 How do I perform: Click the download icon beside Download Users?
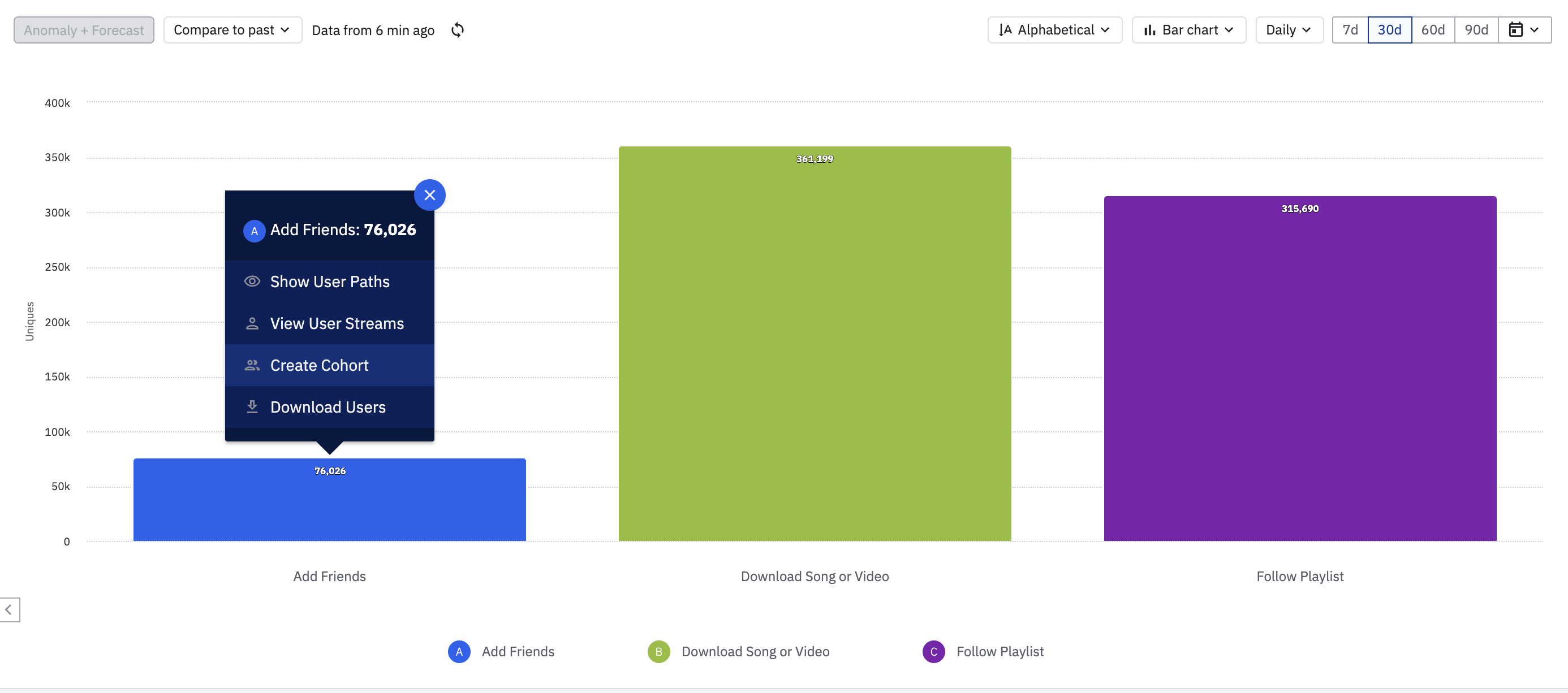(x=252, y=406)
